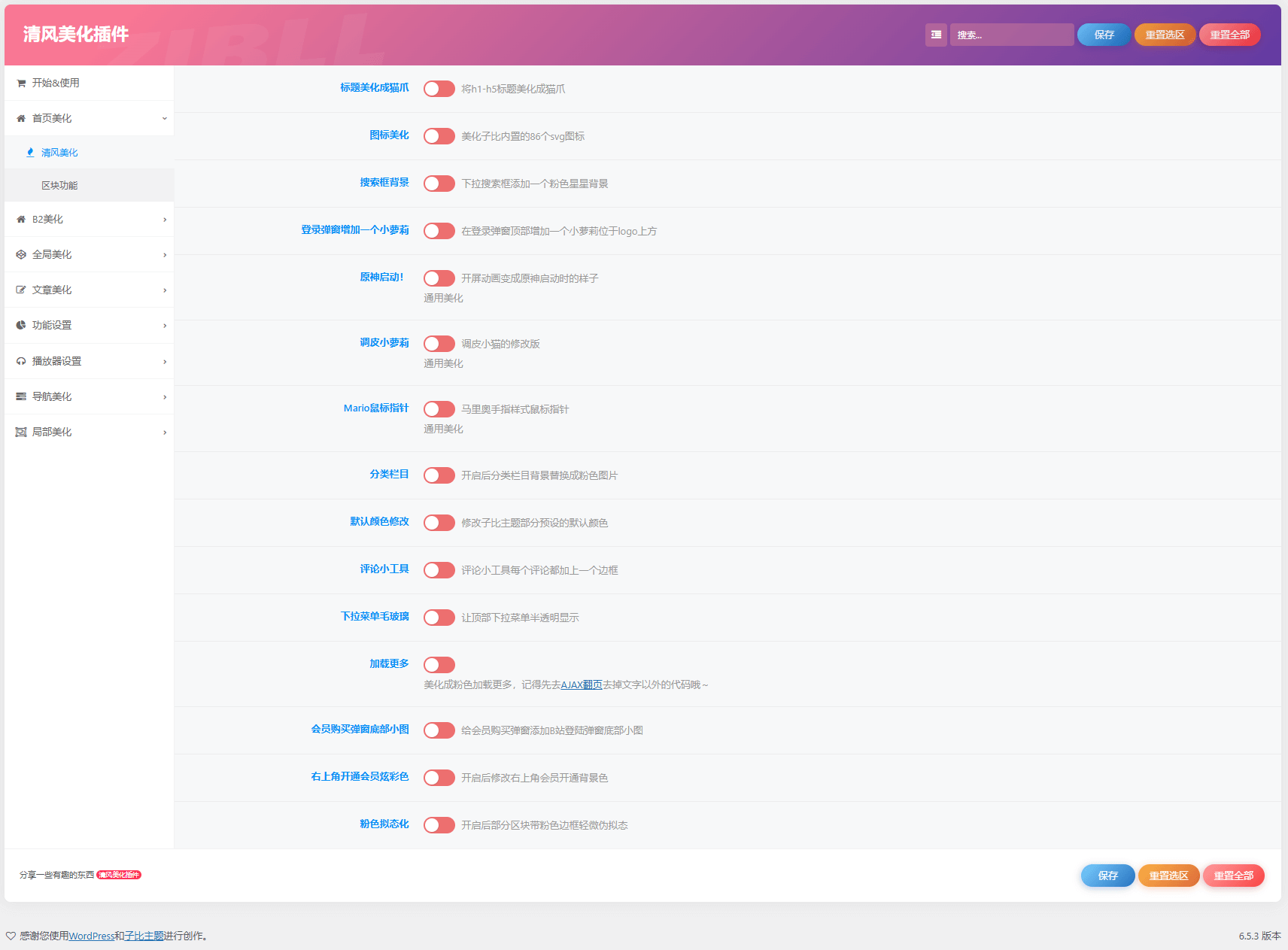This screenshot has height=950, width=1288.
Task: Click the description 马里奥手指样式鼠标指针
Action: tap(515, 409)
